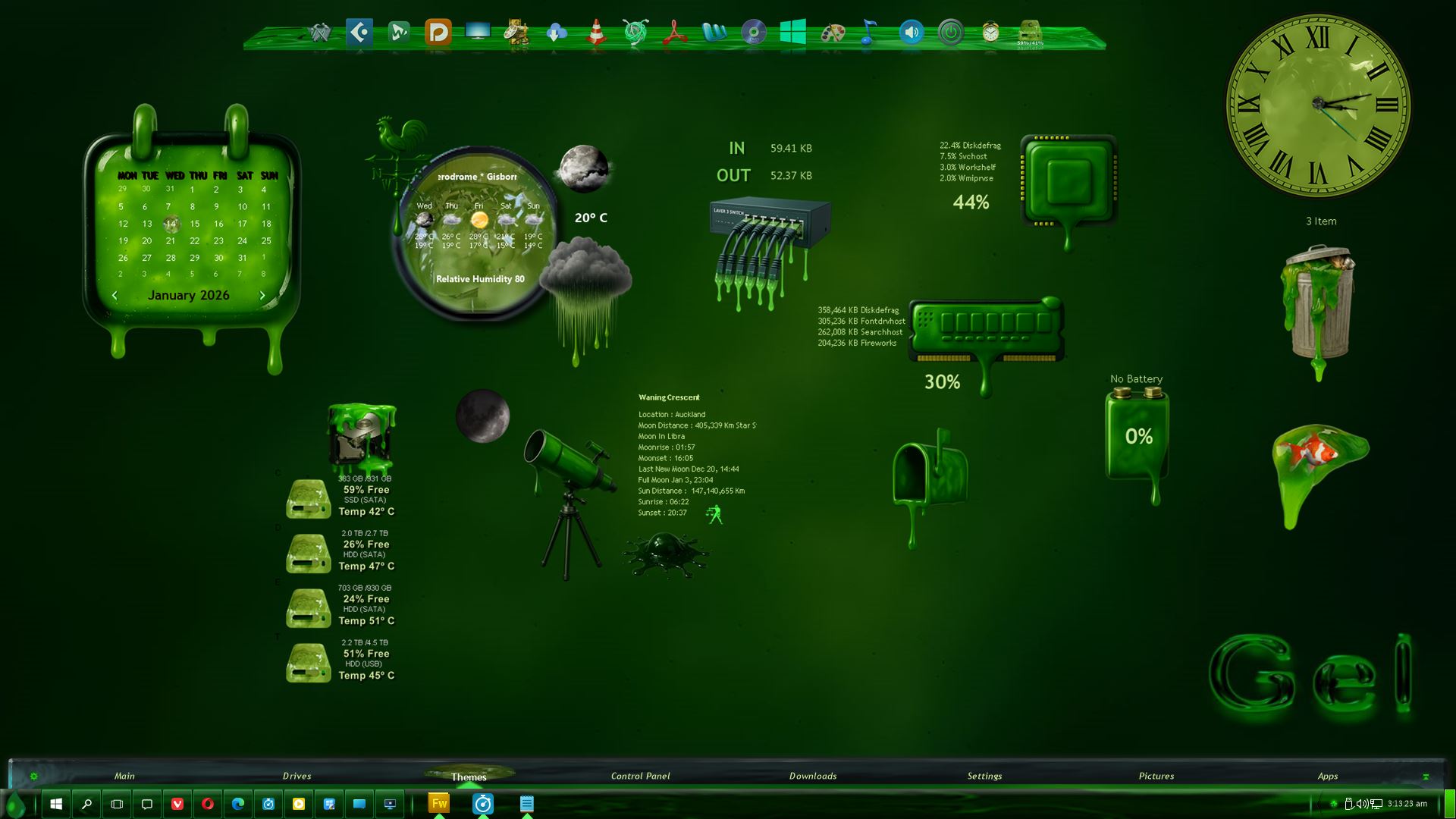Launch Opera browser from the taskbar
Image resolution: width=1456 pixels, height=819 pixels.
(208, 804)
